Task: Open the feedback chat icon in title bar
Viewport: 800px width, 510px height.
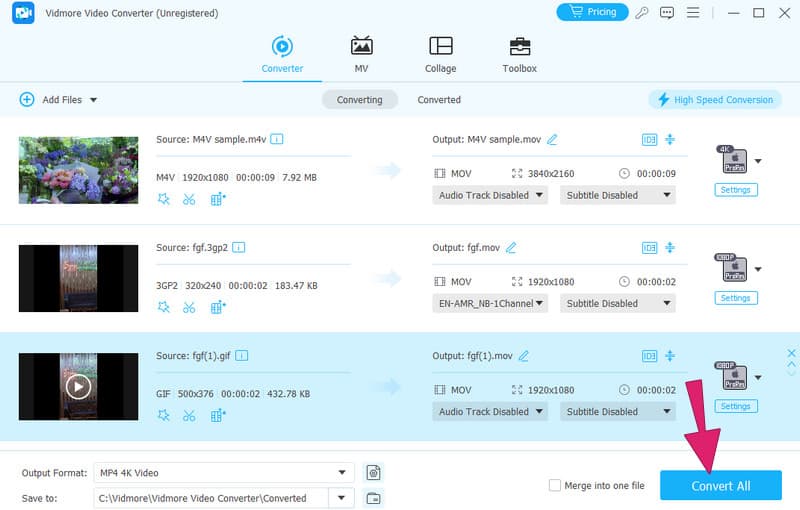Action: pyautogui.click(x=667, y=13)
